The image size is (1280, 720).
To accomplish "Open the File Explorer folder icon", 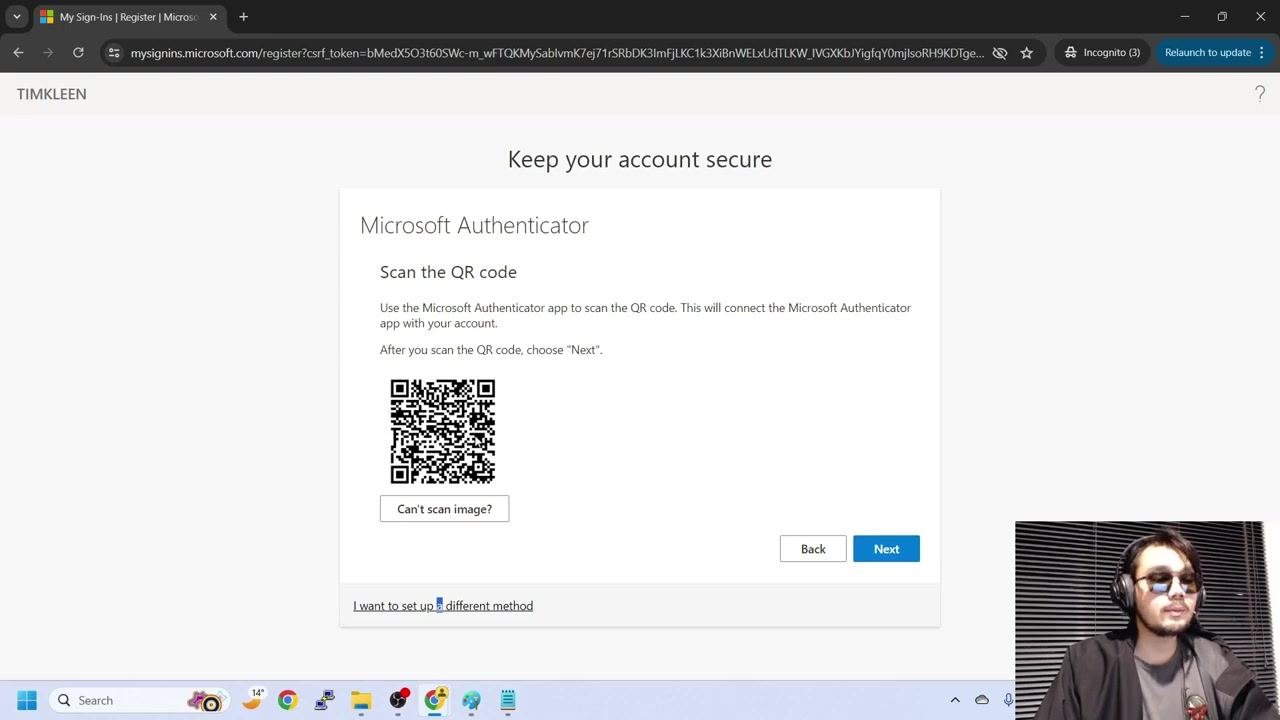I will pyautogui.click(x=361, y=700).
